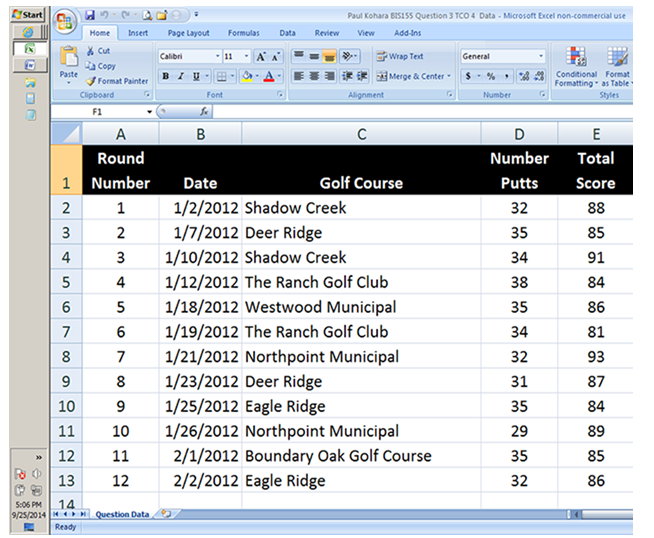Screen dimensions: 654x538
Task: Align text right in cell
Action: coord(329,76)
